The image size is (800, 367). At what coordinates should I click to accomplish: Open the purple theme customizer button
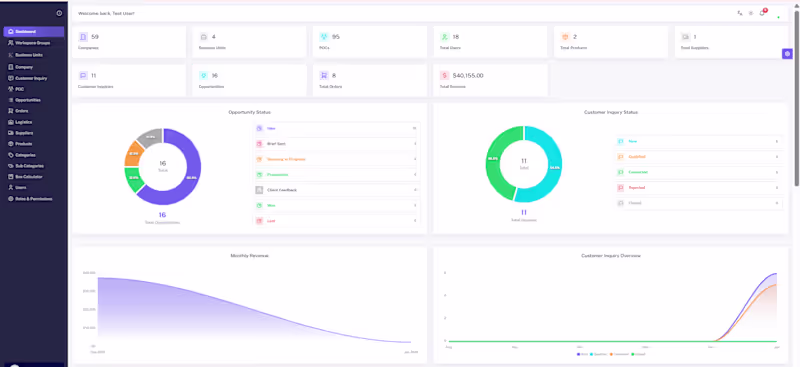point(787,54)
